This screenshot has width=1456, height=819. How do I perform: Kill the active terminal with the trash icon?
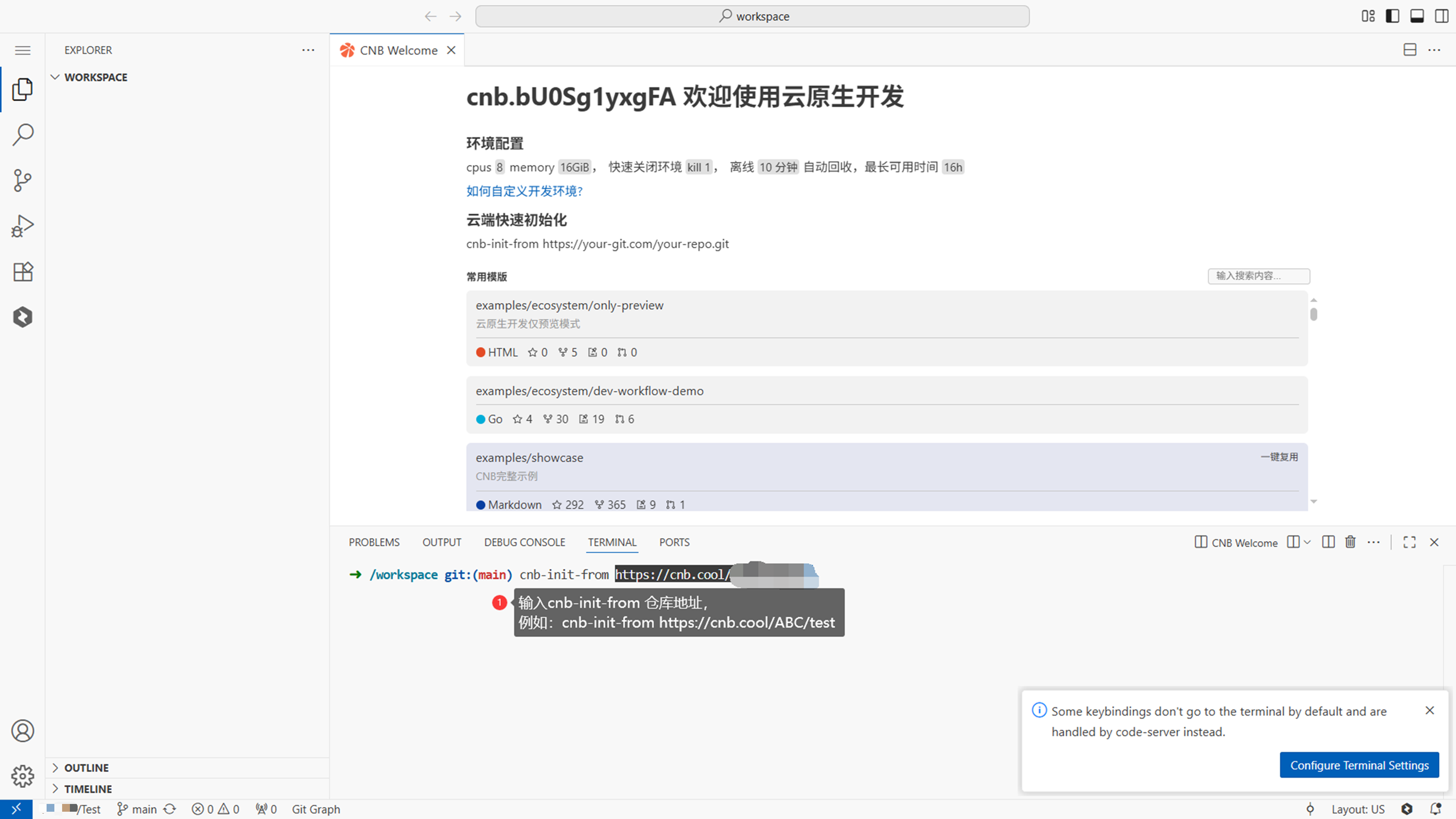tap(1350, 542)
